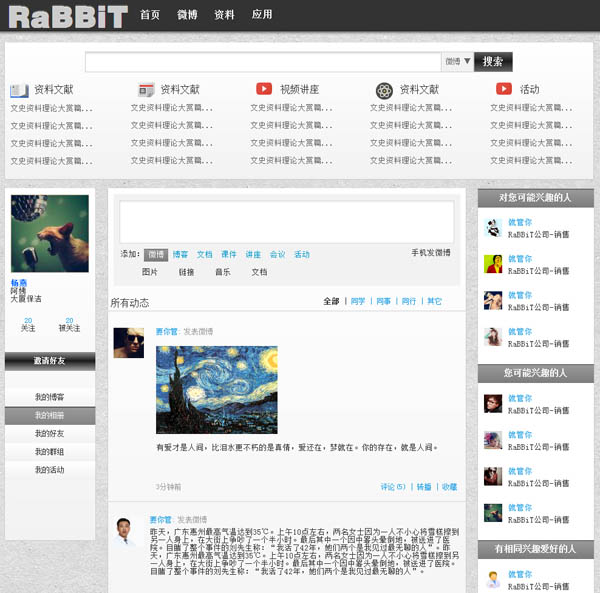Click the blue user name under profile picture

point(19,283)
